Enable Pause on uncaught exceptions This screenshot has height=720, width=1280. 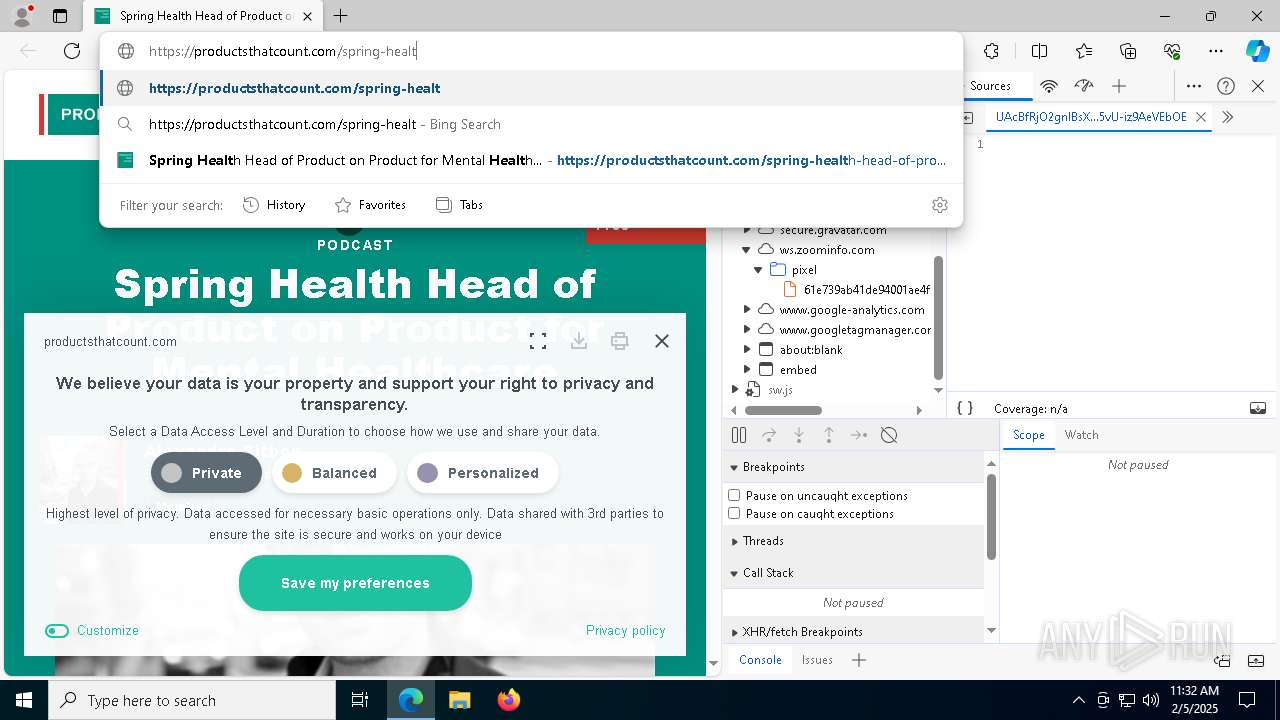734,495
